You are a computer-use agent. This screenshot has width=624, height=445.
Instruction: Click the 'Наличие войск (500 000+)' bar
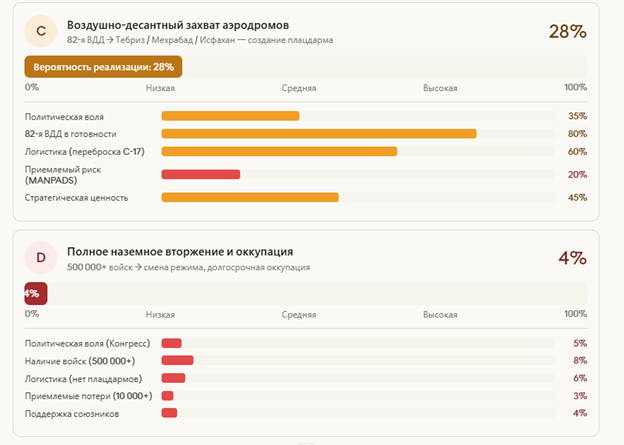tap(177, 360)
